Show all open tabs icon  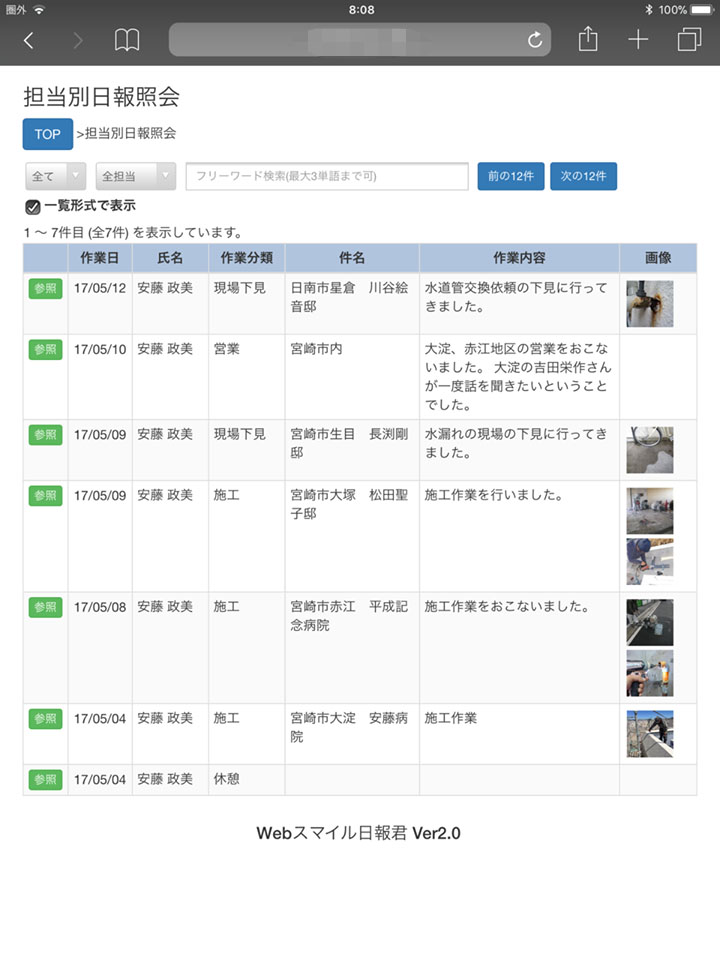689,40
